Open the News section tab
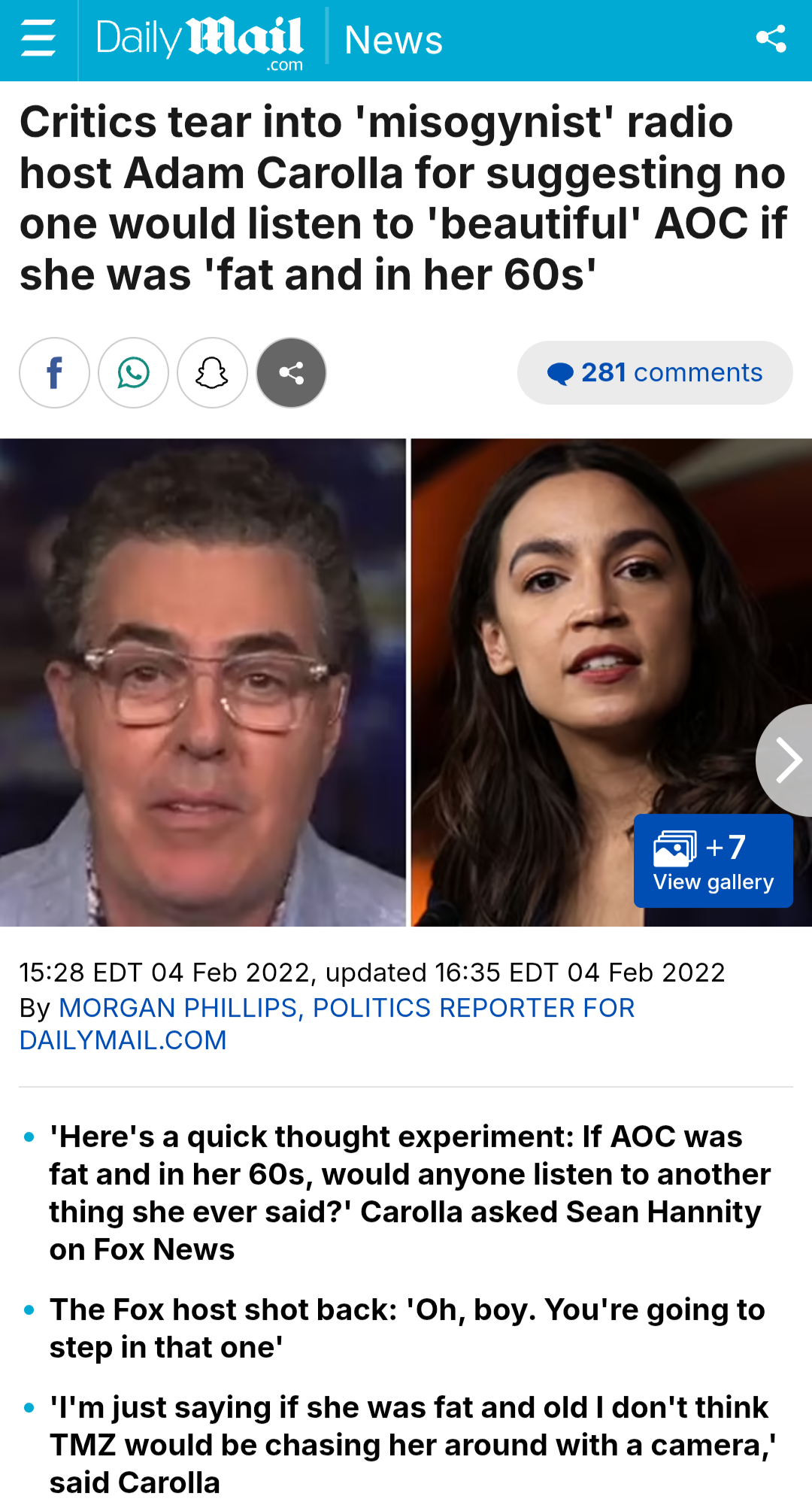Viewport: 812px width, 1511px height. 393,40
